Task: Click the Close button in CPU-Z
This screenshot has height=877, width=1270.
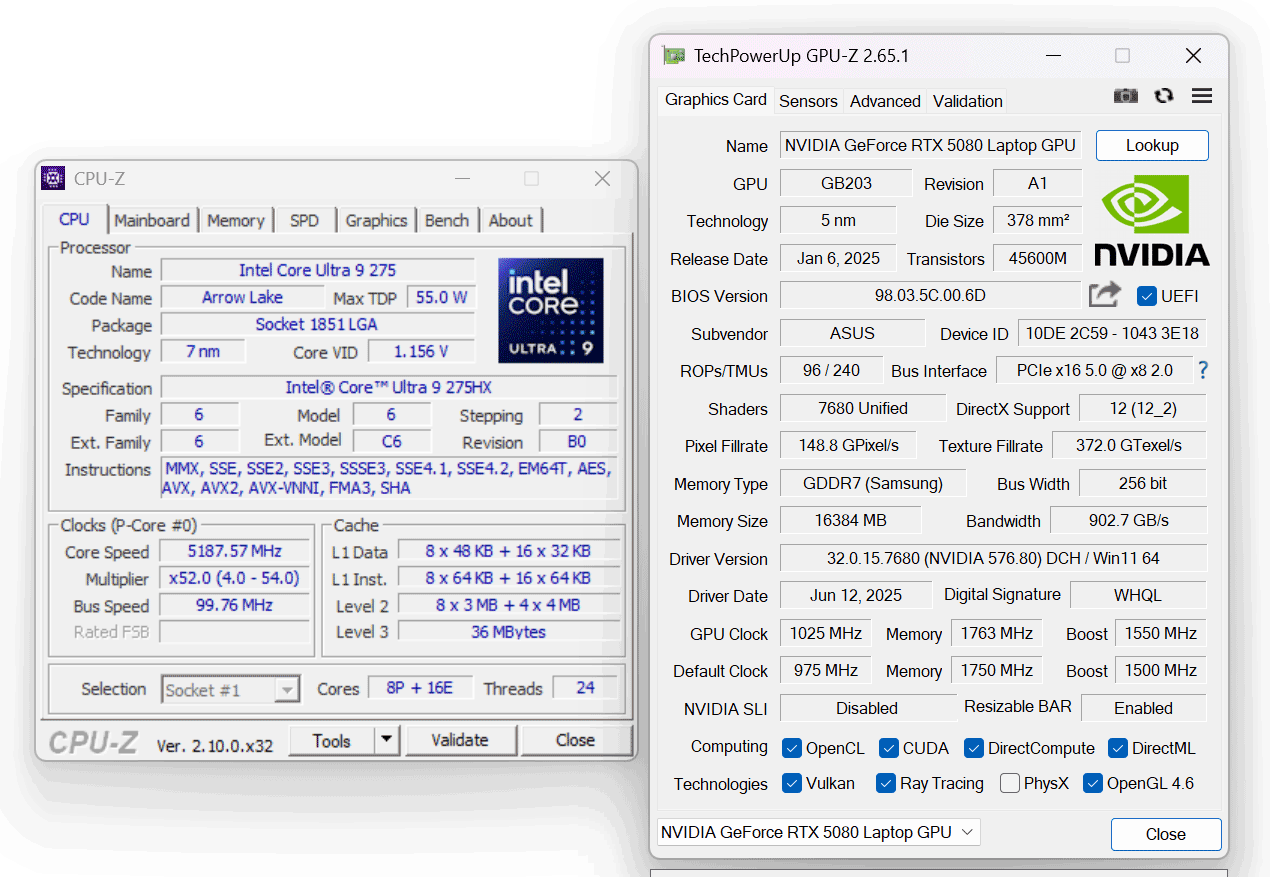Action: point(576,740)
